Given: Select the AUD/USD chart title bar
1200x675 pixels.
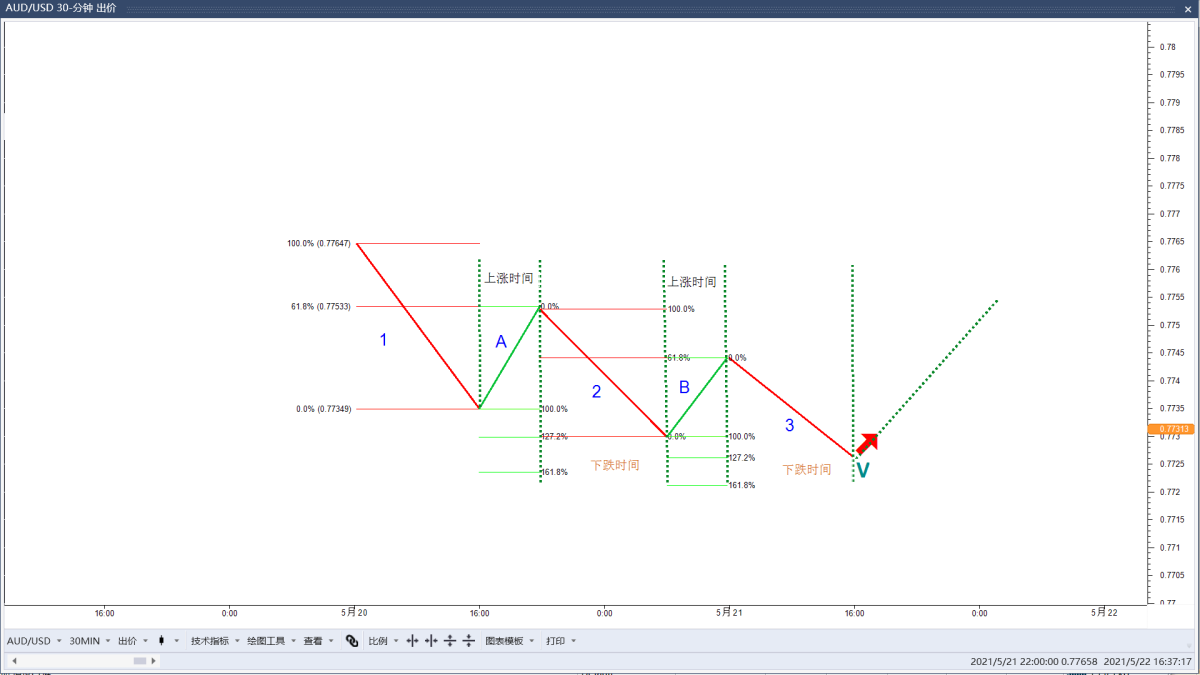Looking at the screenshot, I should pyautogui.click(x=60, y=7).
